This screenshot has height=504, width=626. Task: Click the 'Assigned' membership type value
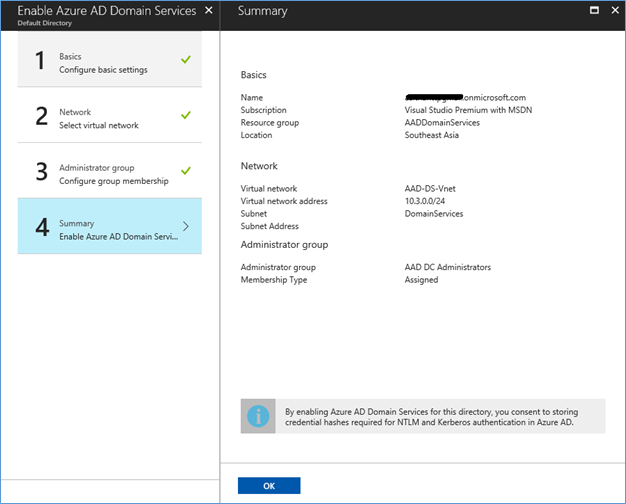click(421, 280)
